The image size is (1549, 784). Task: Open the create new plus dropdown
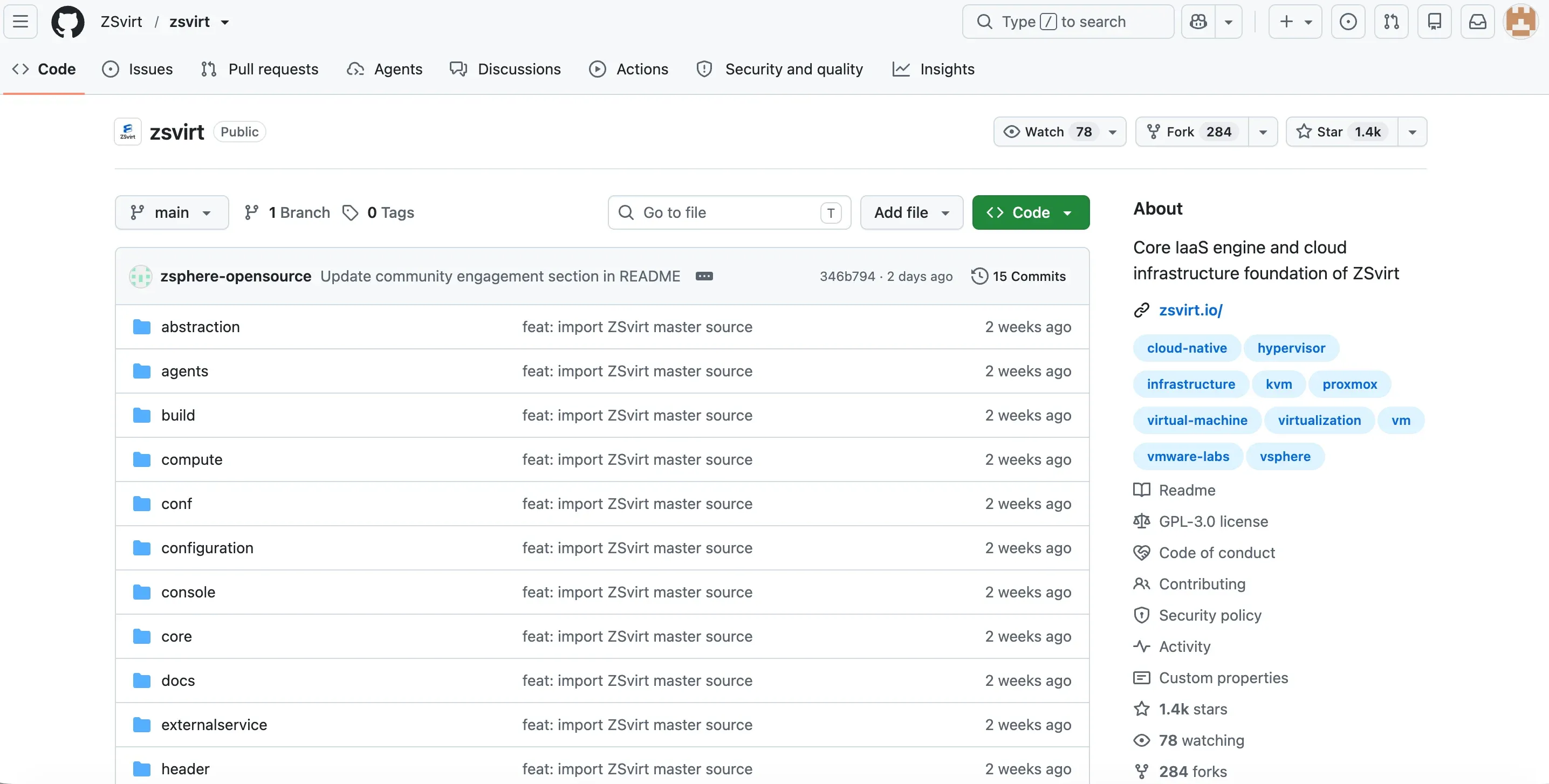pyautogui.click(x=1296, y=22)
